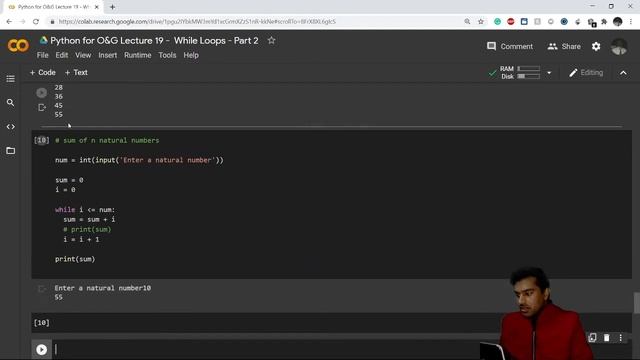Collapse the header with the up chevron
Screen dimensions: 640x360
[x=623, y=73]
